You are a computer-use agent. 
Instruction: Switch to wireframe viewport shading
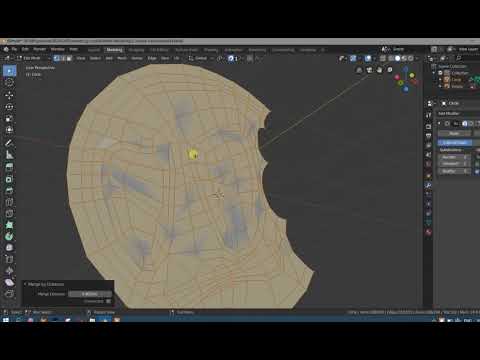pyautogui.click(x=391, y=58)
